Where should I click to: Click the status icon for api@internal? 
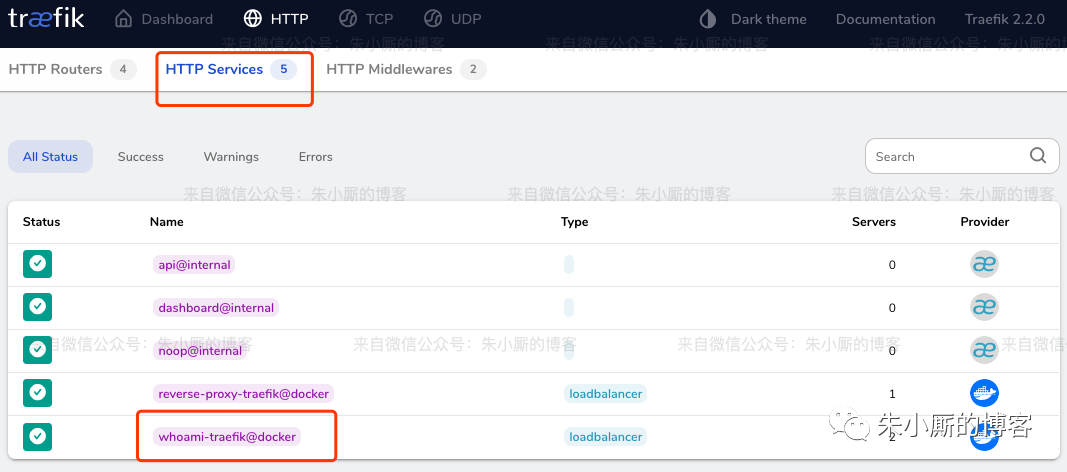click(37, 264)
